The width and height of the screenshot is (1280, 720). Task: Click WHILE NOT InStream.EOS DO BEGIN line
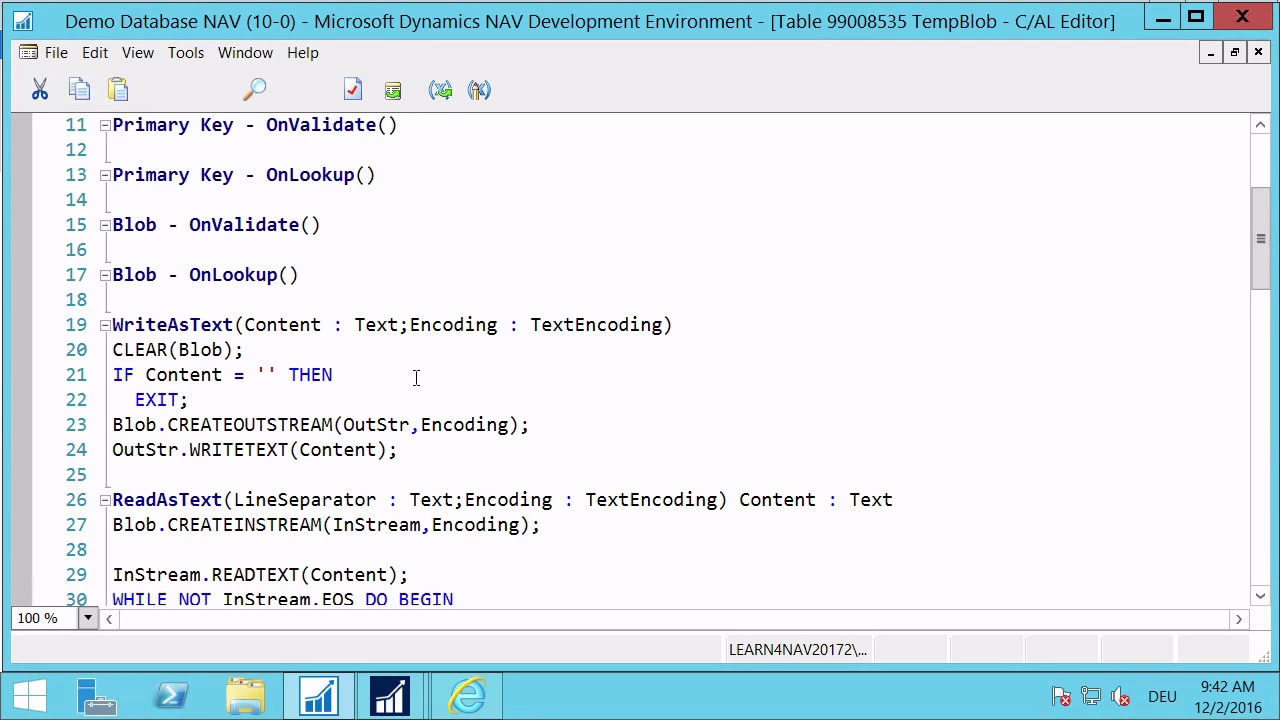tap(282, 598)
